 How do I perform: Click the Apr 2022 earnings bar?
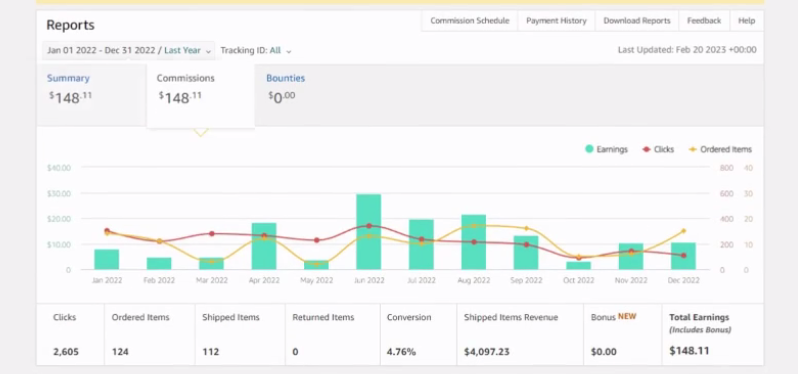264,246
